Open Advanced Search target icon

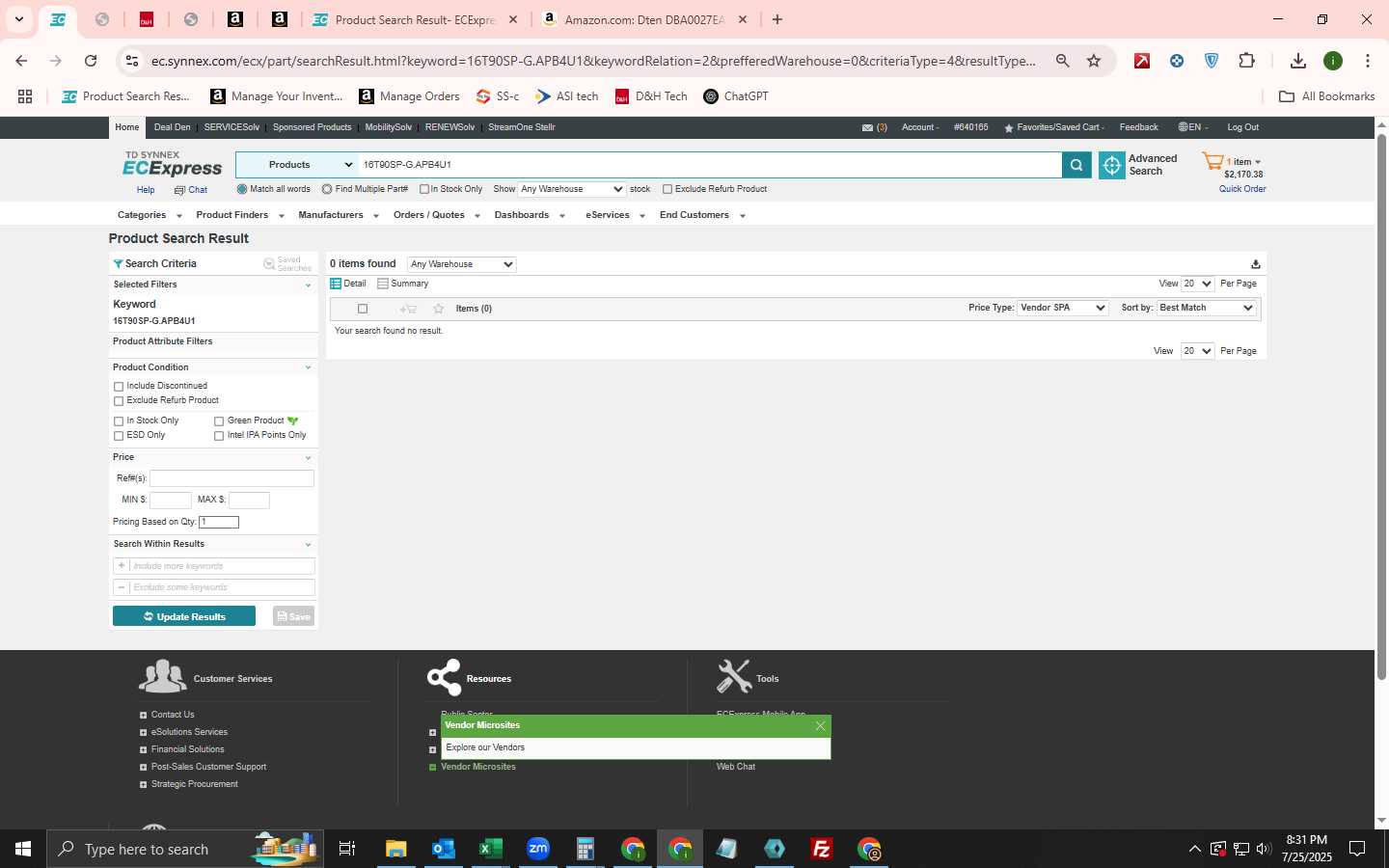(x=1112, y=165)
